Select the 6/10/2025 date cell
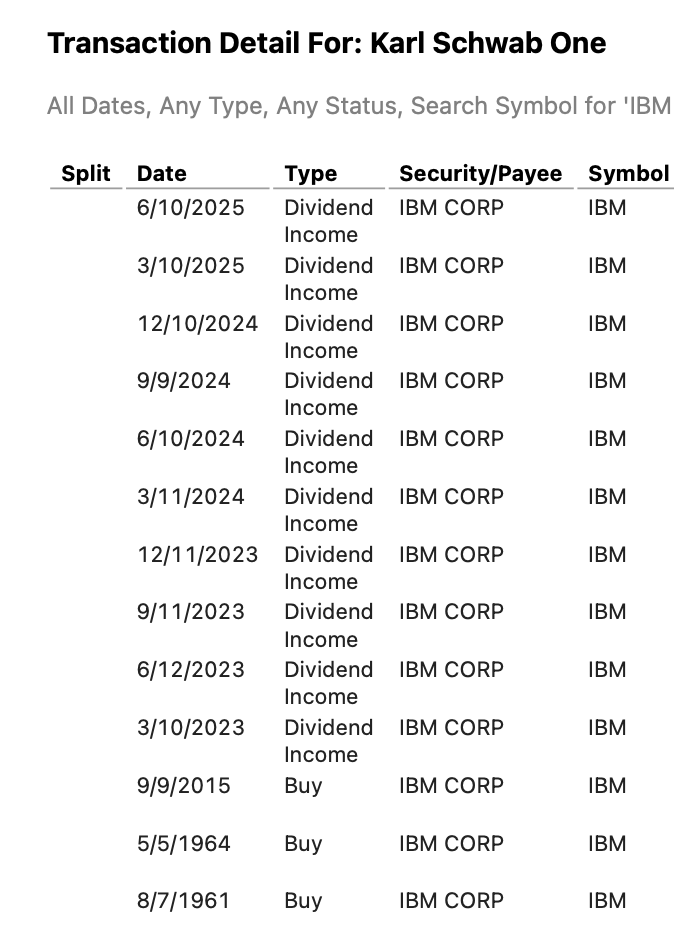674x926 pixels. click(190, 208)
